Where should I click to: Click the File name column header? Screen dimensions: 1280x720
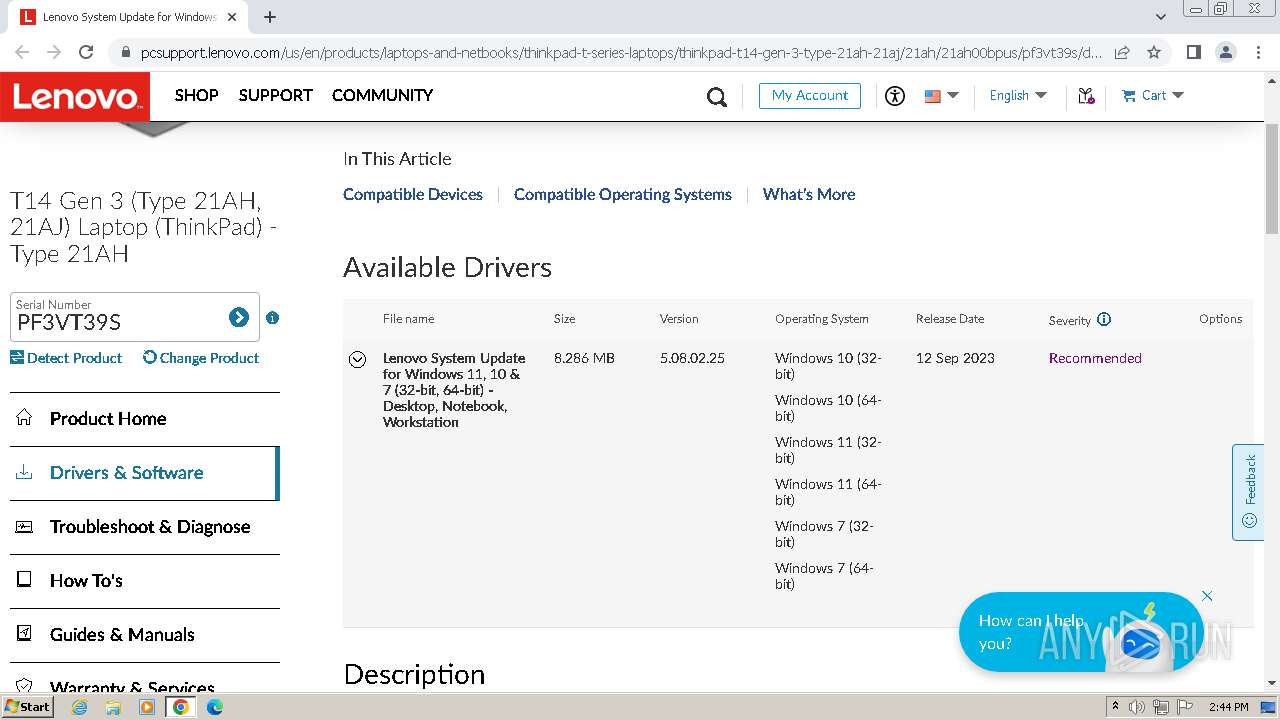(408, 319)
